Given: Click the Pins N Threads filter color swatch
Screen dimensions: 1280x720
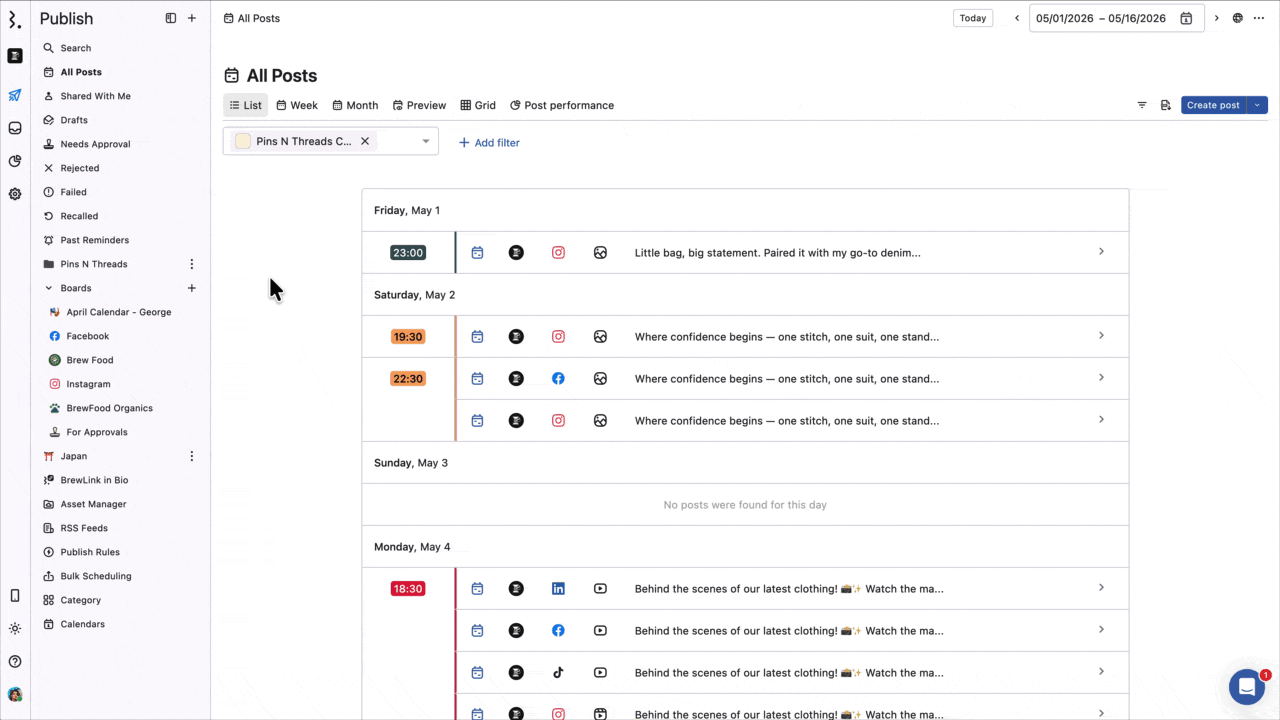Looking at the screenshot, I should (x=243, y=141).
